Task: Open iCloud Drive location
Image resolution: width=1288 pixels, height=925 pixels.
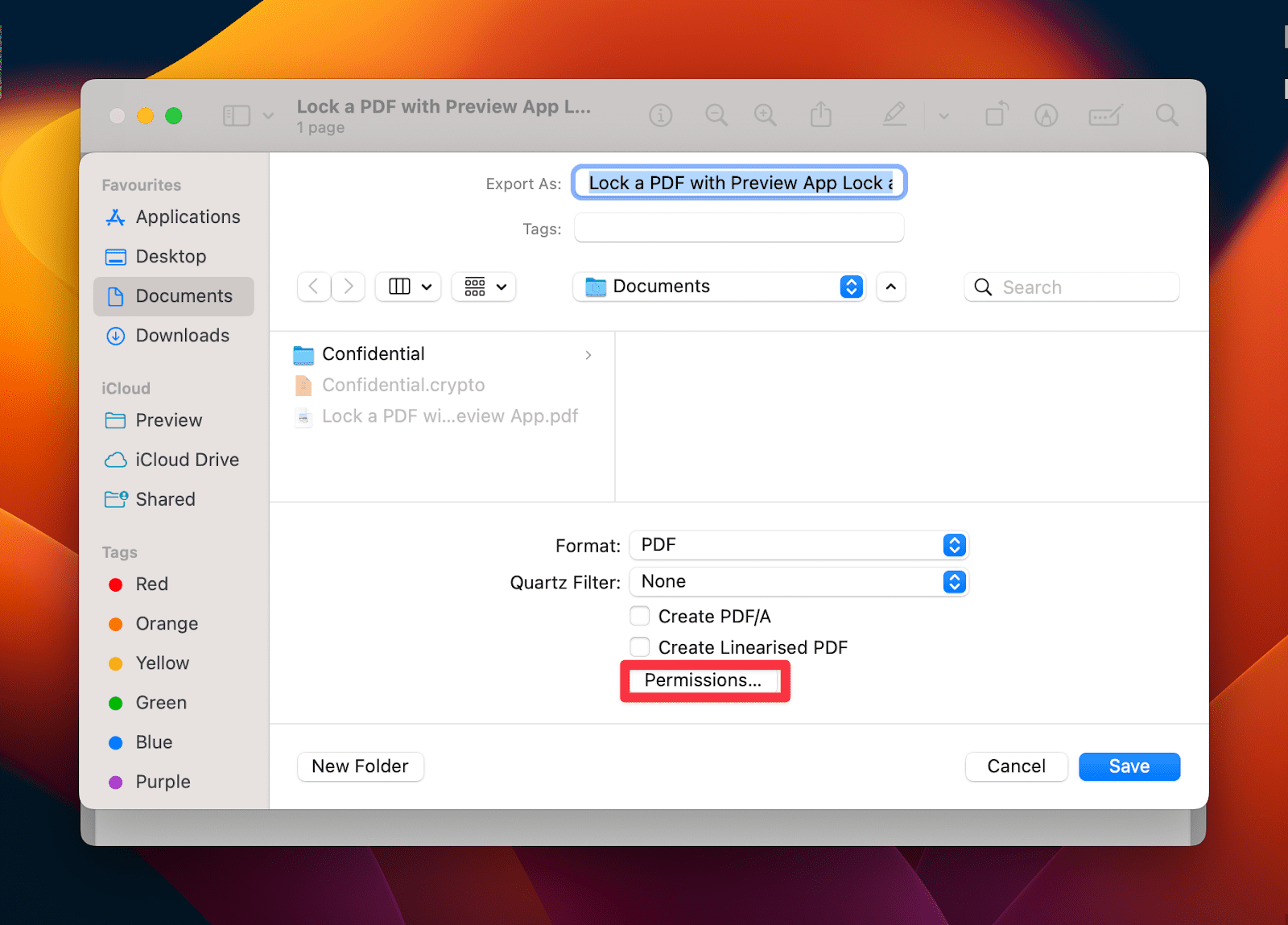Action: pyautogui.click(x=174, y=460)
